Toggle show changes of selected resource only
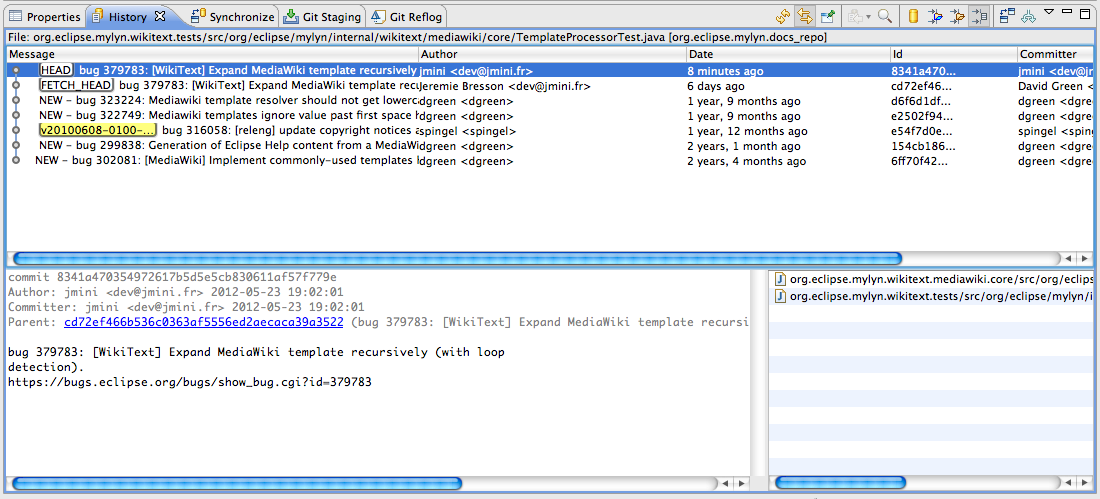 pyautogui.click(x=979, y=15)
